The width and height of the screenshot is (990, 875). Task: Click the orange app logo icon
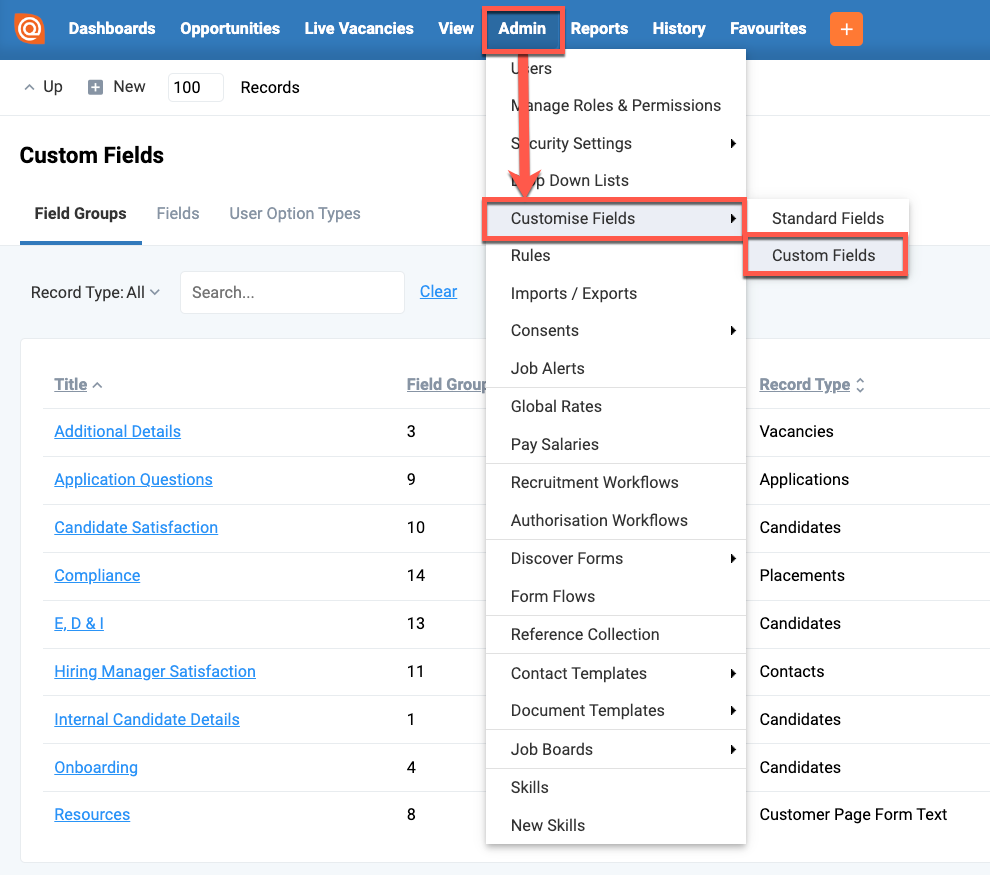pos(29,28)
